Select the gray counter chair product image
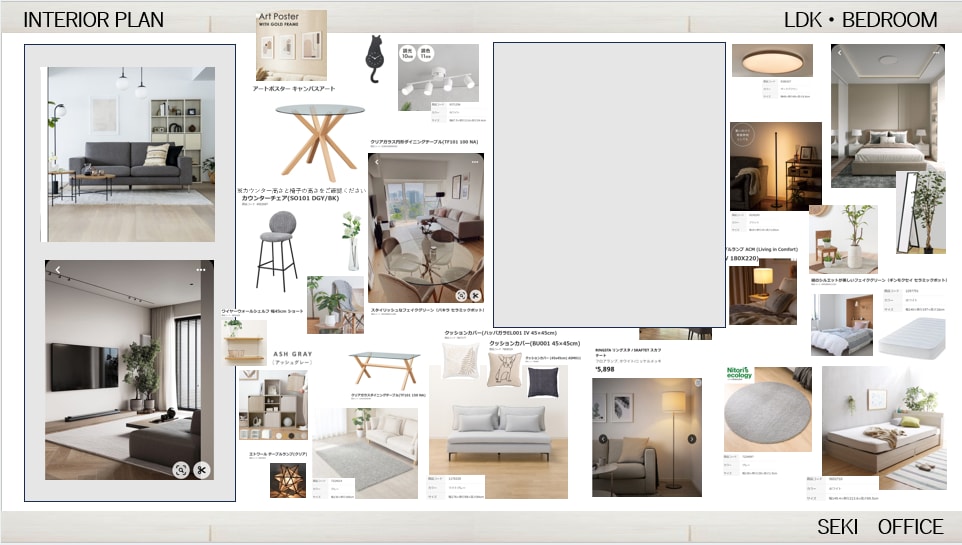The height and width of the screenshot is (545, 962). tap(278, 250)
